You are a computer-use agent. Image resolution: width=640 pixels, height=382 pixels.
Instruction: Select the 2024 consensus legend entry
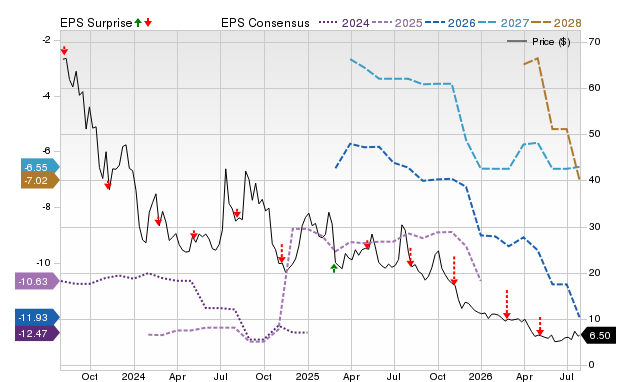[x=344, y=23]
